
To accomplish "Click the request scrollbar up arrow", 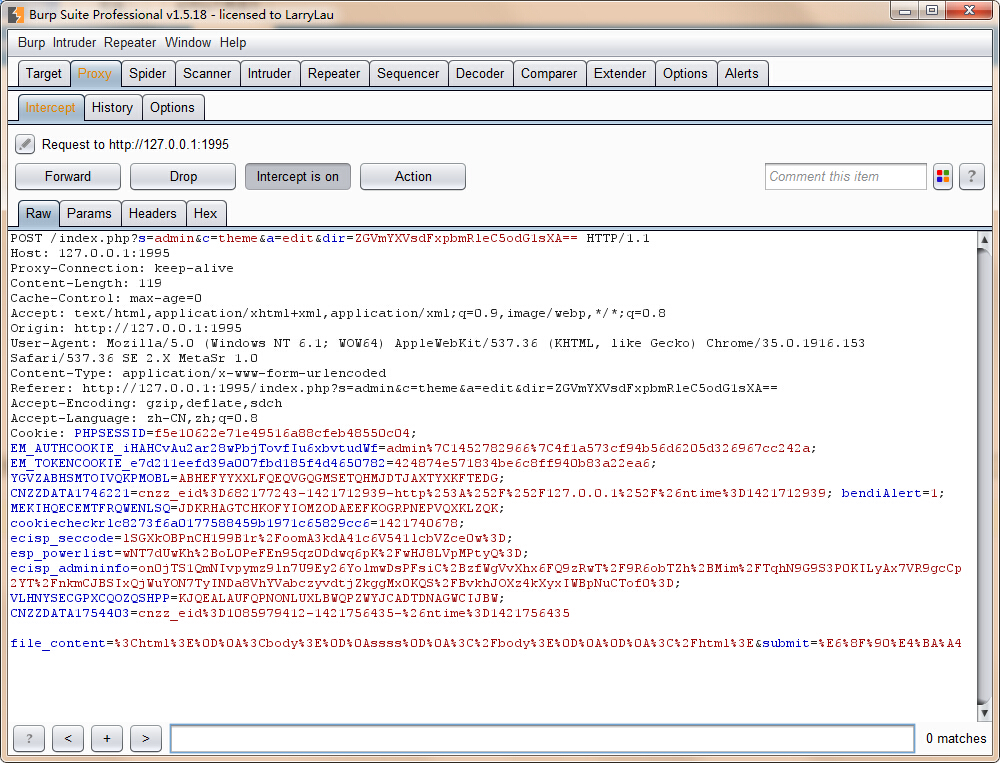I will [x=984, y=239].
